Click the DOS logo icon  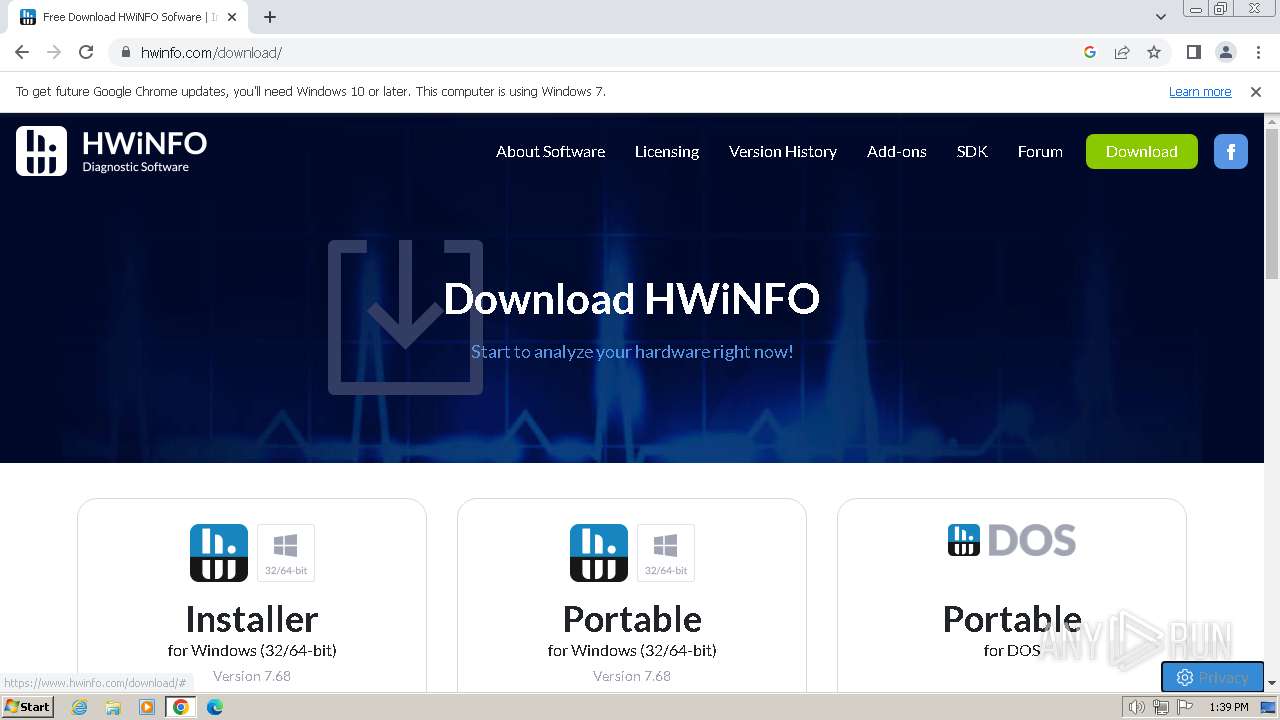[1012, 540]
